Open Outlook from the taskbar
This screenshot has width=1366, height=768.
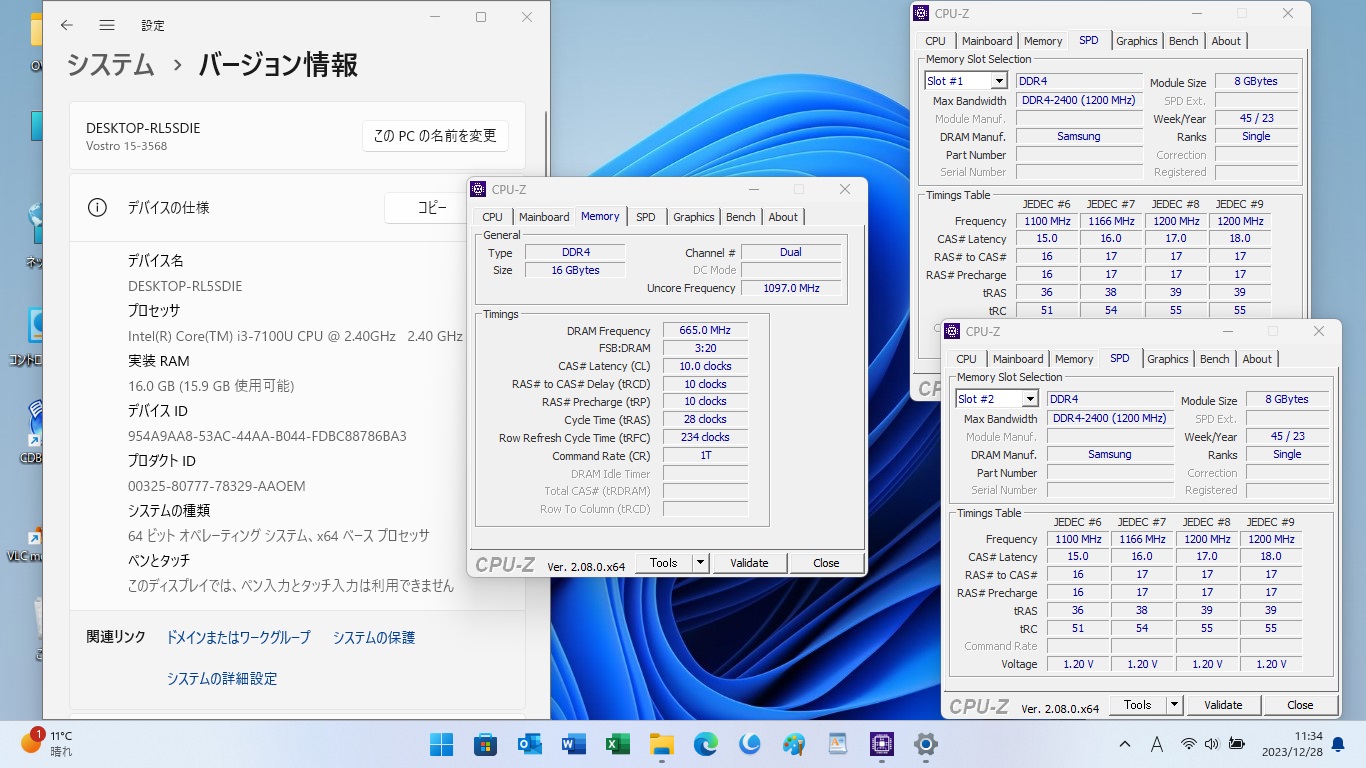pyautogui.click(x=529, y=744)
